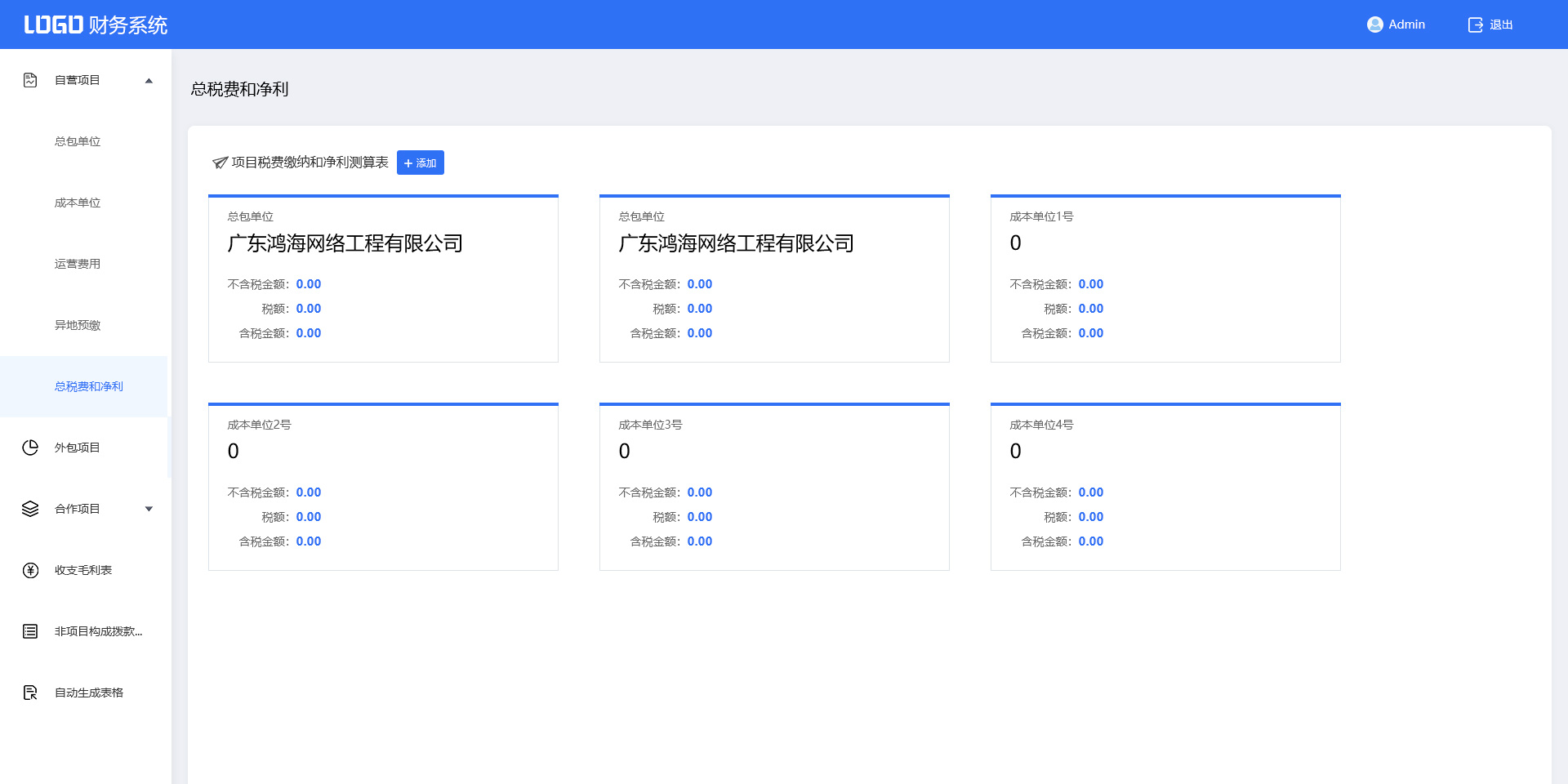Click the 合作项目 layers icon
Image resolution: width=1568 pixels, height=784 pixels.
tap(30, 509)
